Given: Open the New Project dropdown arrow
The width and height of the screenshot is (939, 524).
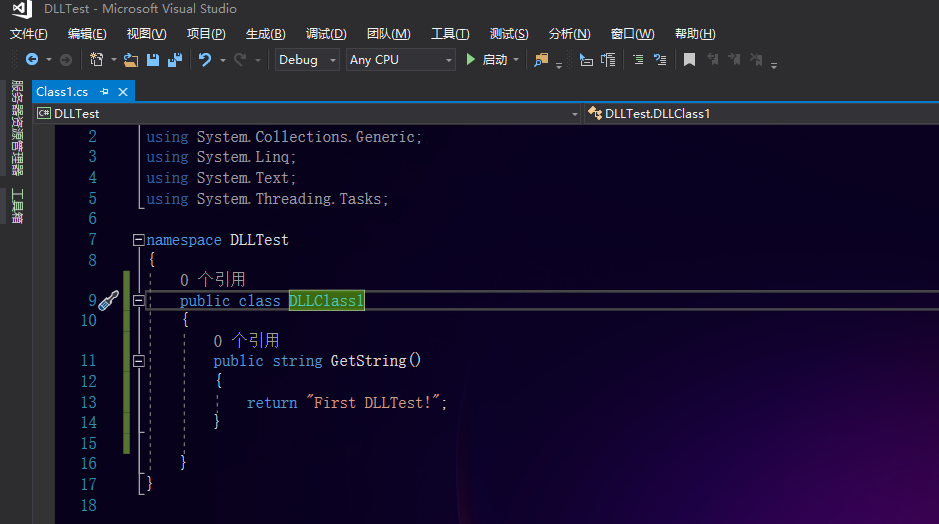Looking at the screenshot, I should (113, 59).
